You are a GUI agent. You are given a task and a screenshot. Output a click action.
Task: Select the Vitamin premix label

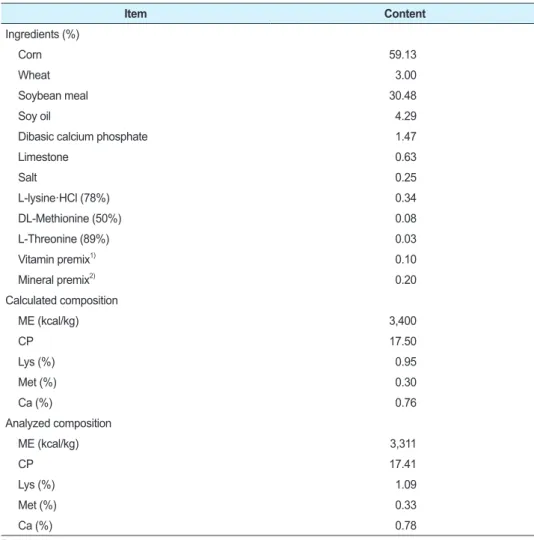click(x=57, y=259)
